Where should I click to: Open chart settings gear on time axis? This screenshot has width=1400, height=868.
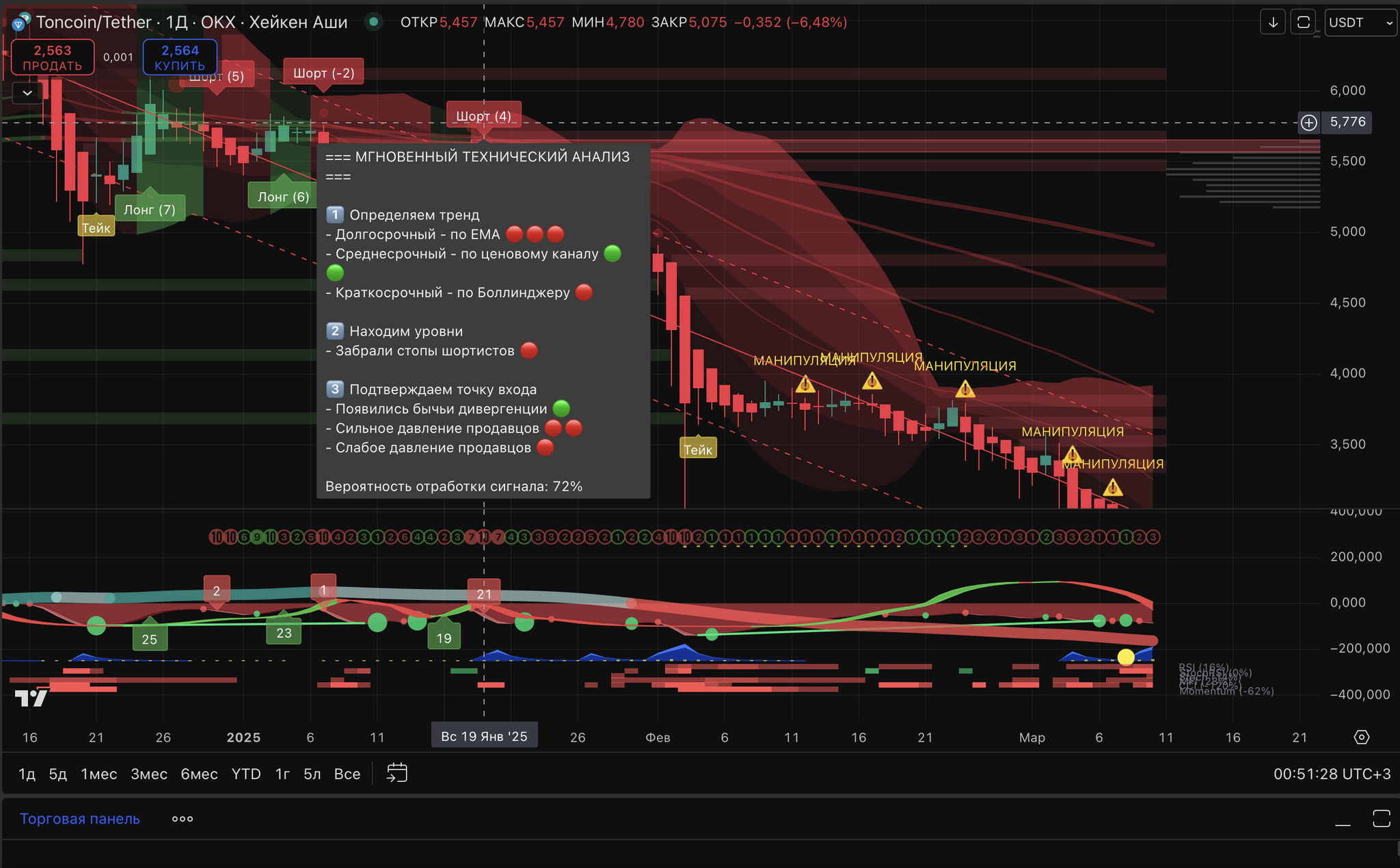point(1361,737)
